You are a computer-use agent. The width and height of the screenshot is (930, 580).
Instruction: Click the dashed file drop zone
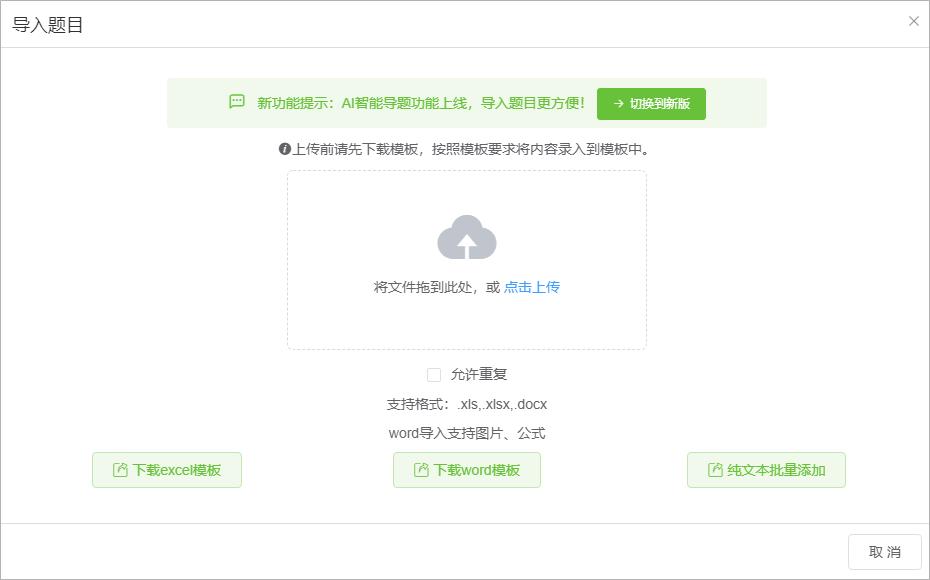click(466, 258)
